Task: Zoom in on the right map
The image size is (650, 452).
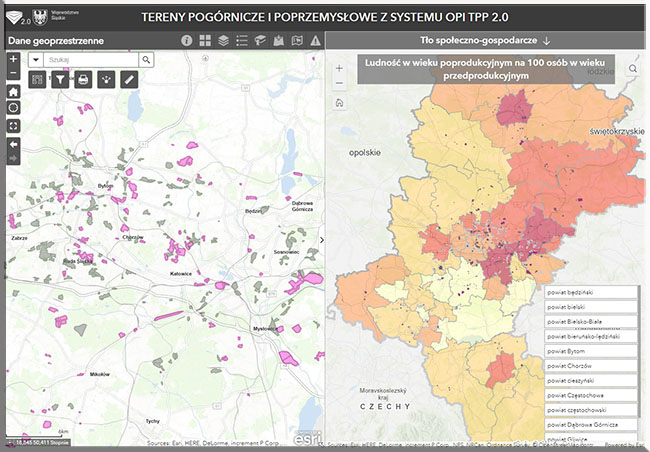Action: 340,69
